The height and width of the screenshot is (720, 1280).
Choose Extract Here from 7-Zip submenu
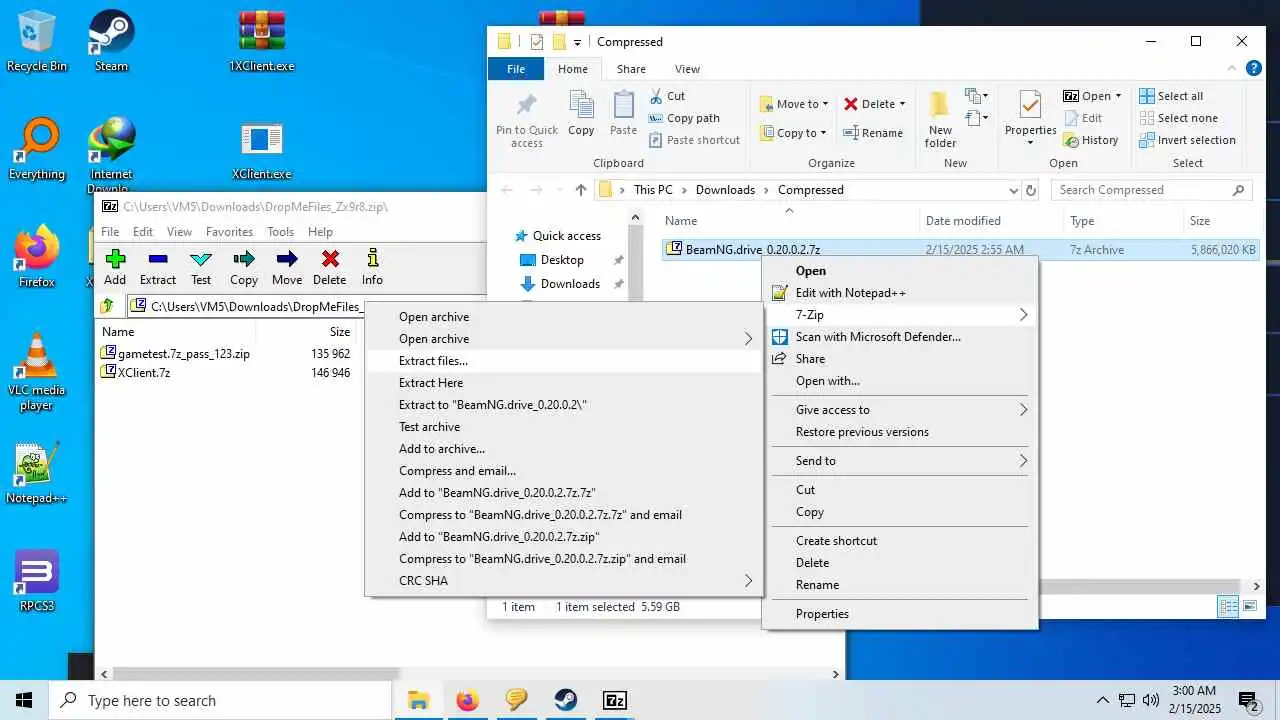[564, 383]
